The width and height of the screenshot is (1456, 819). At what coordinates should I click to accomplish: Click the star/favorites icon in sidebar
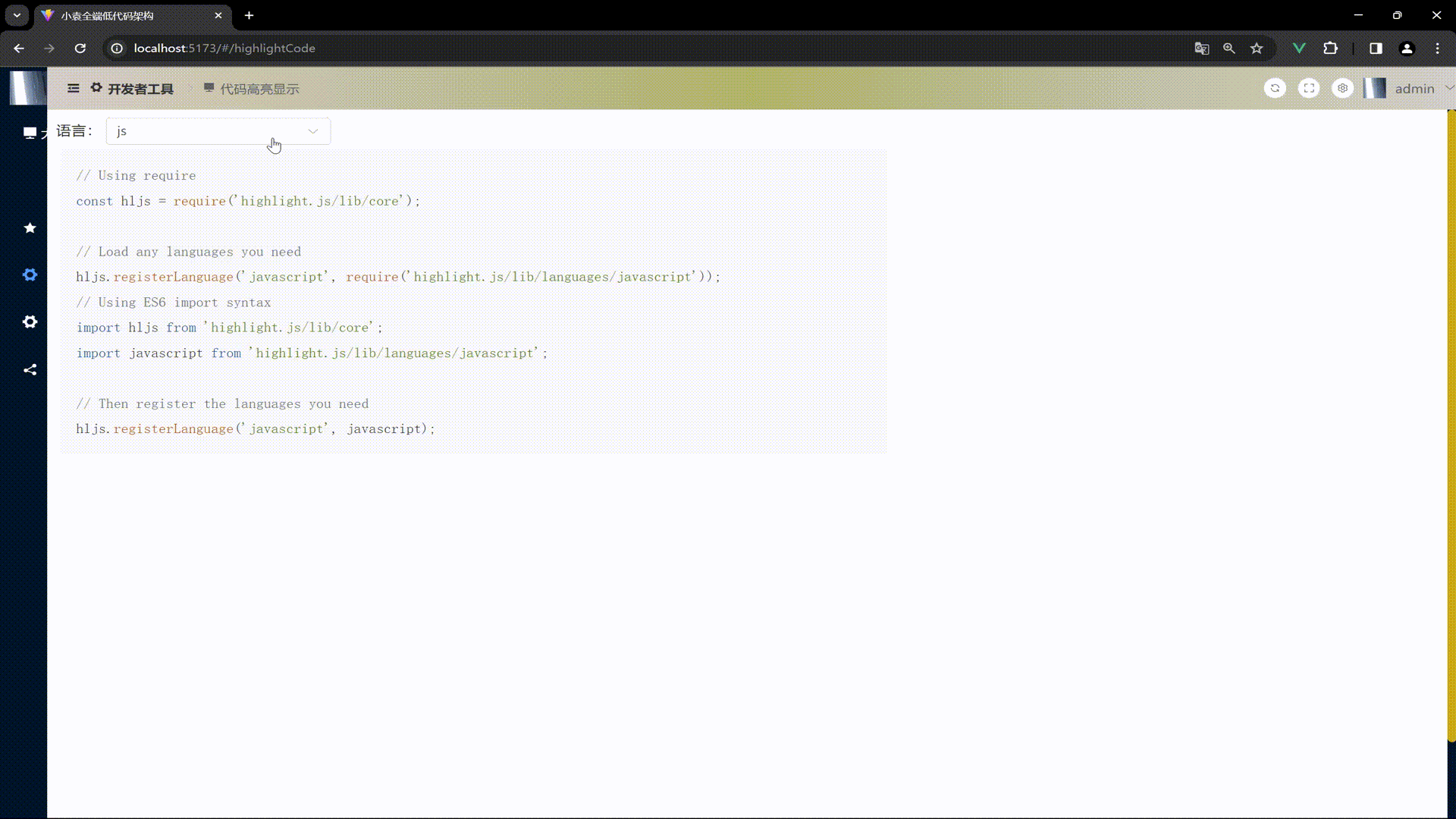click(x=29, y=228)
